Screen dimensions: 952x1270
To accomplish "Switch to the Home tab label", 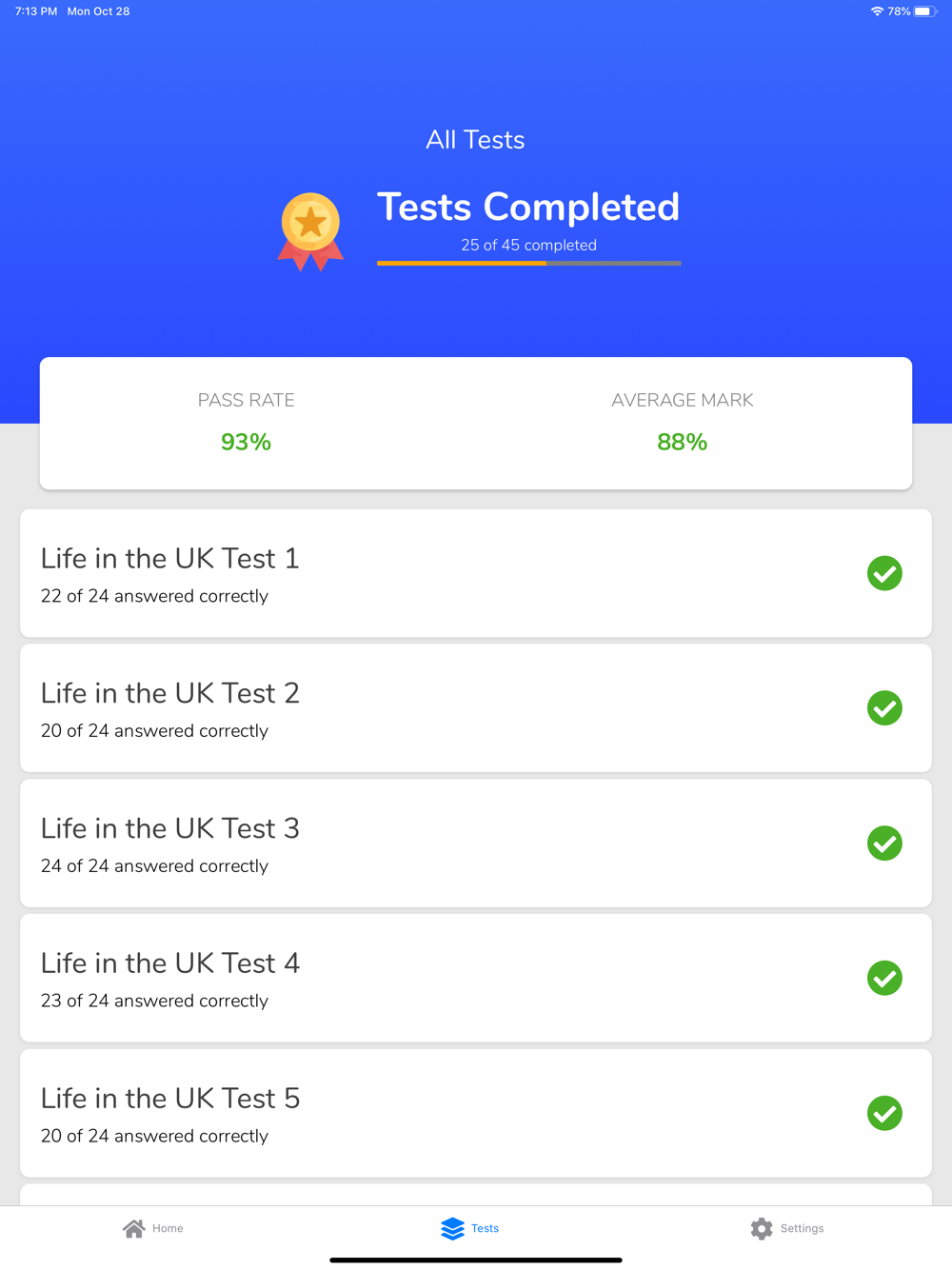I will pyautogui.click(x=168, y=1228).
